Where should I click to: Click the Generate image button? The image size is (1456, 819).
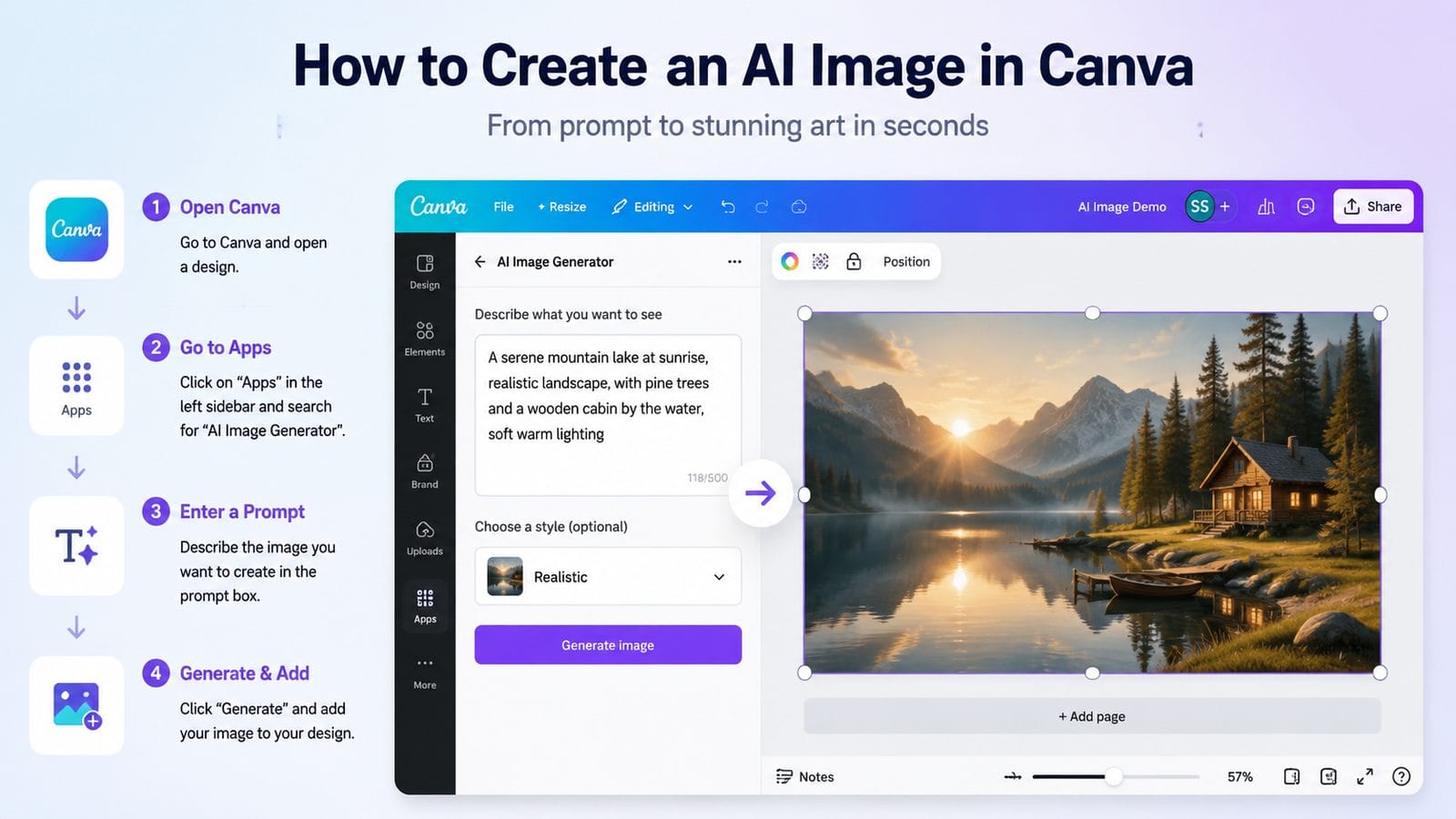pyautogui.click(x=608, y=644)
